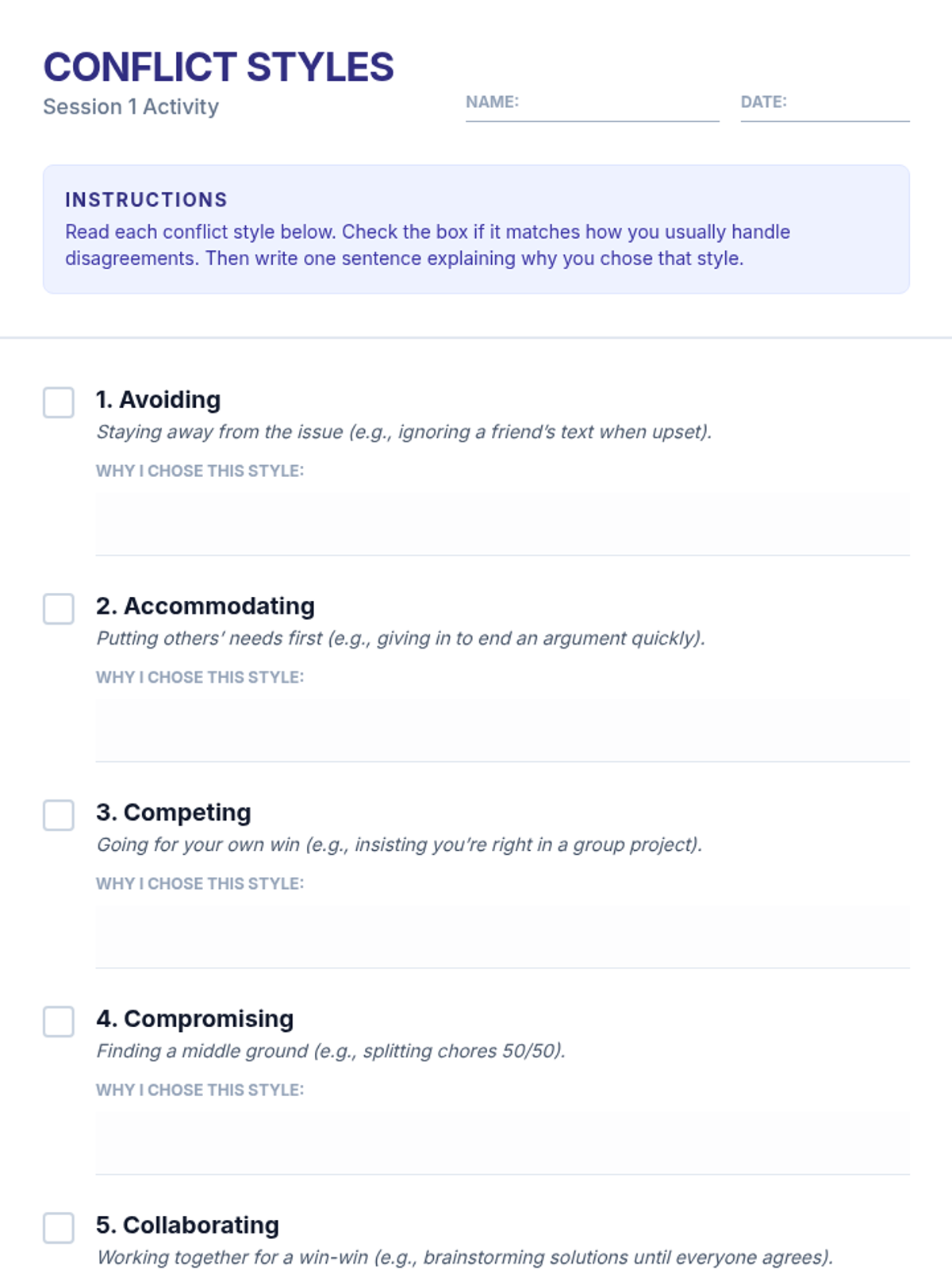Viewport: 952px width, 1270px height.
Task: Click the '3. Competing' heading
Action: point(173,813)
